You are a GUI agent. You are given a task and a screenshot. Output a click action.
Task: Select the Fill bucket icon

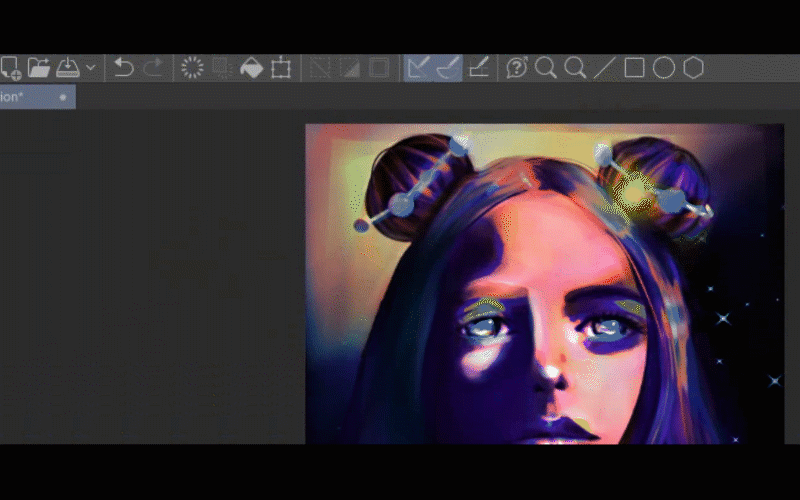(251, 68)
